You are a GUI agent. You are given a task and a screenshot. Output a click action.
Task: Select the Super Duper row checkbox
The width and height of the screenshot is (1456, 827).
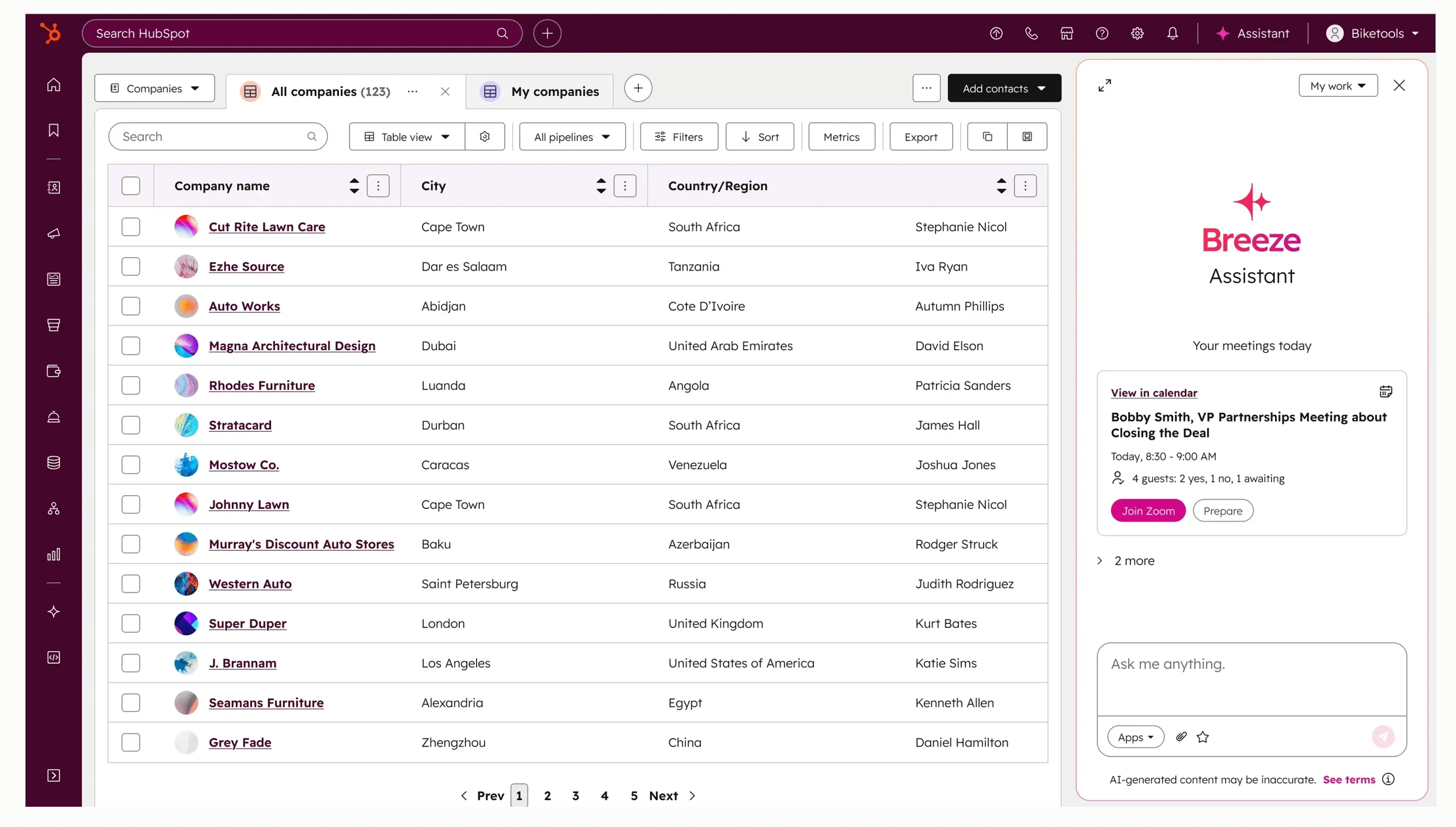pyautogui.click(x=131, y=623)
